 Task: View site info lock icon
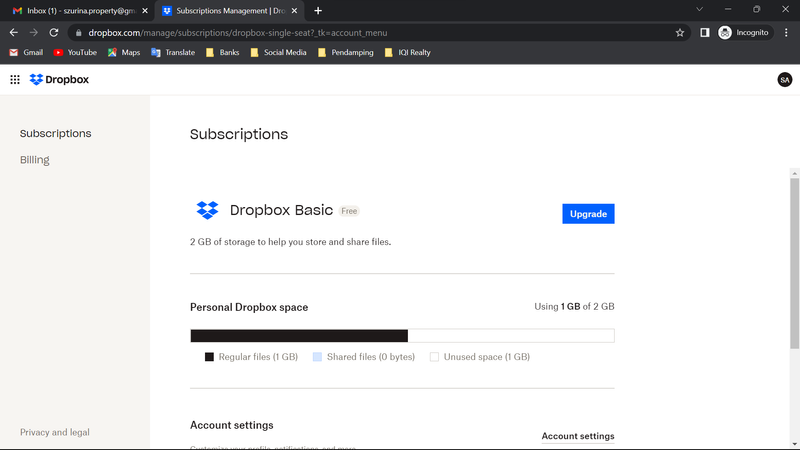(x=78, y=33)
